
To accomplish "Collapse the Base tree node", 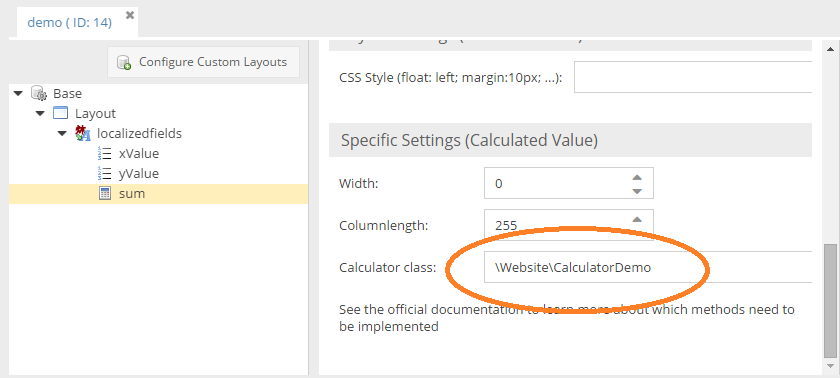I will [x=19, y=94].
